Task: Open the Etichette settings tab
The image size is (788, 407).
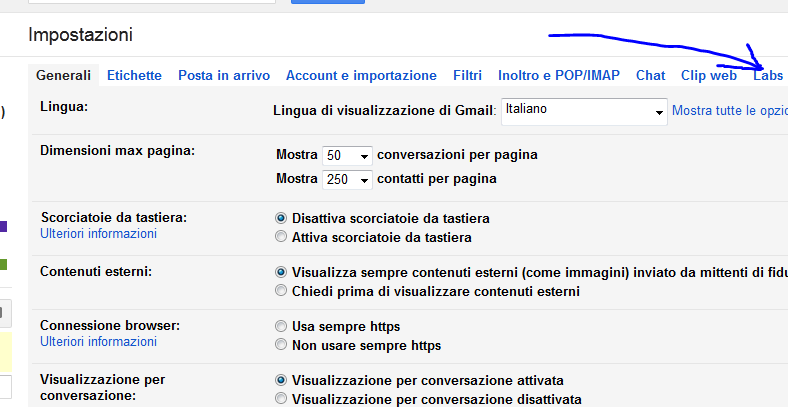Action: click(134, 75)
